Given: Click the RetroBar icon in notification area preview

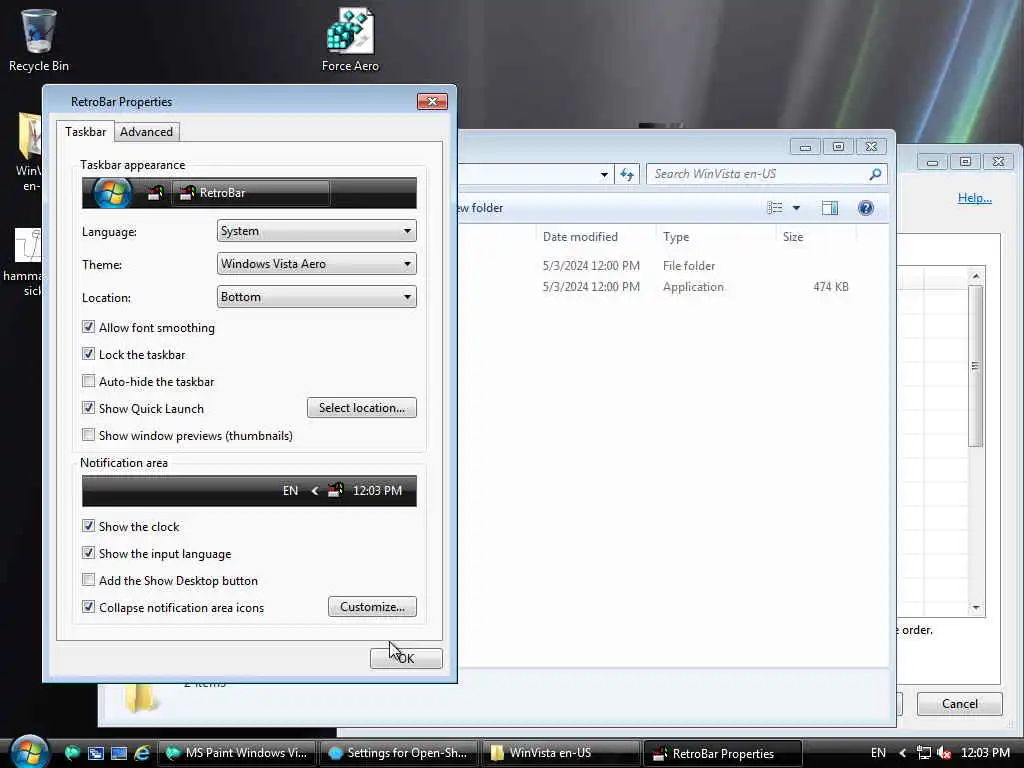Looking at the screenshot, I should point(335,490).
